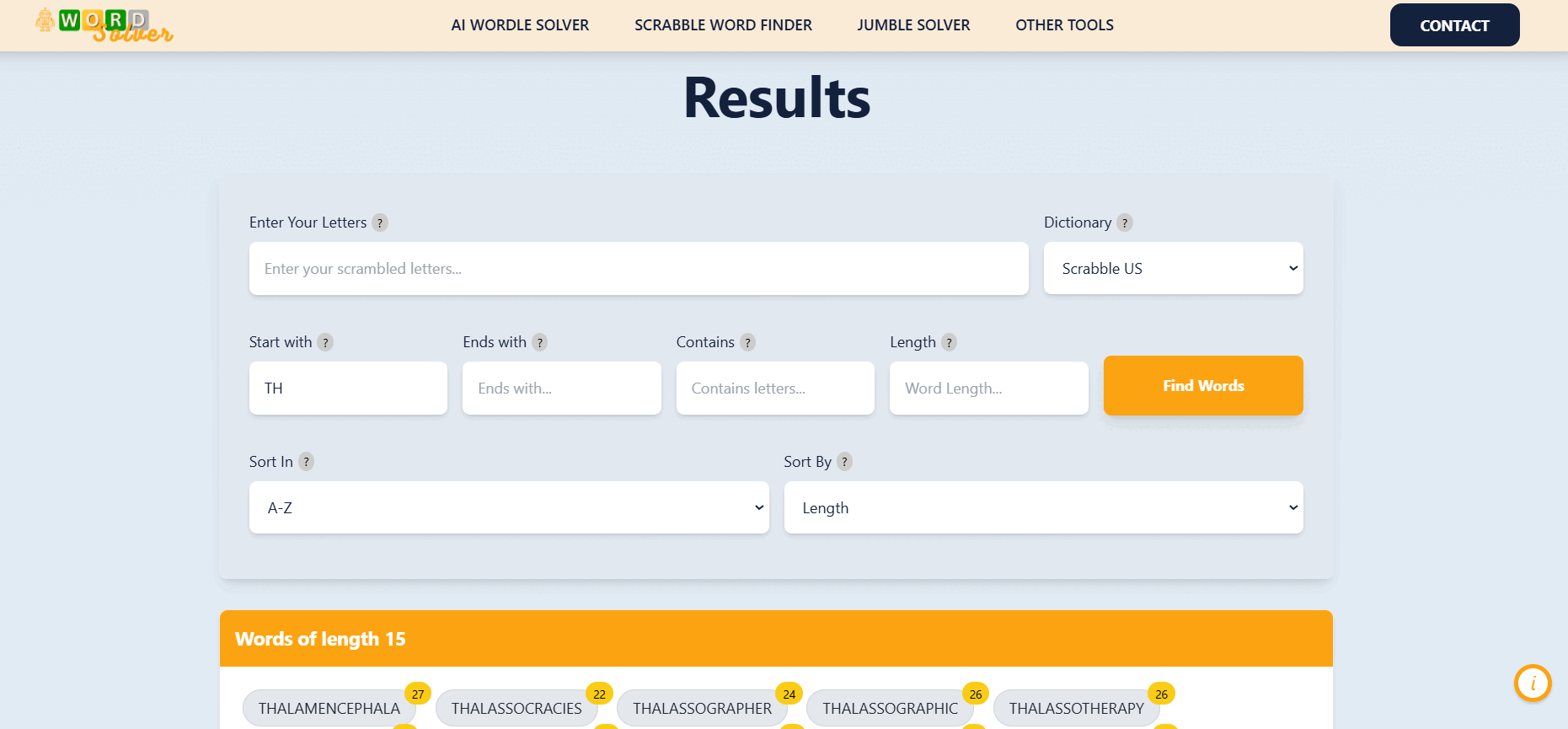Viewport: 1568px width, 729px height.
Task: Open the Length help tooltip icon
Action: point(949,342)
